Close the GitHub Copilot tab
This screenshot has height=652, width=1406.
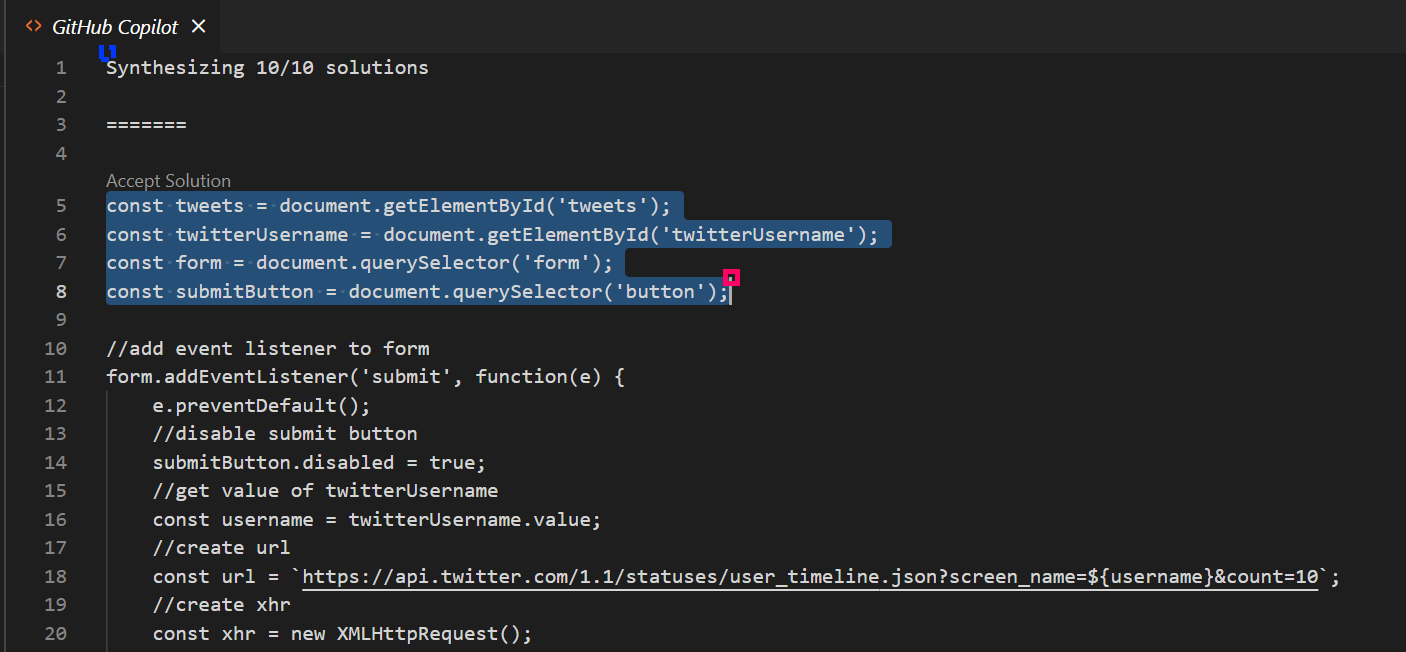197,27
